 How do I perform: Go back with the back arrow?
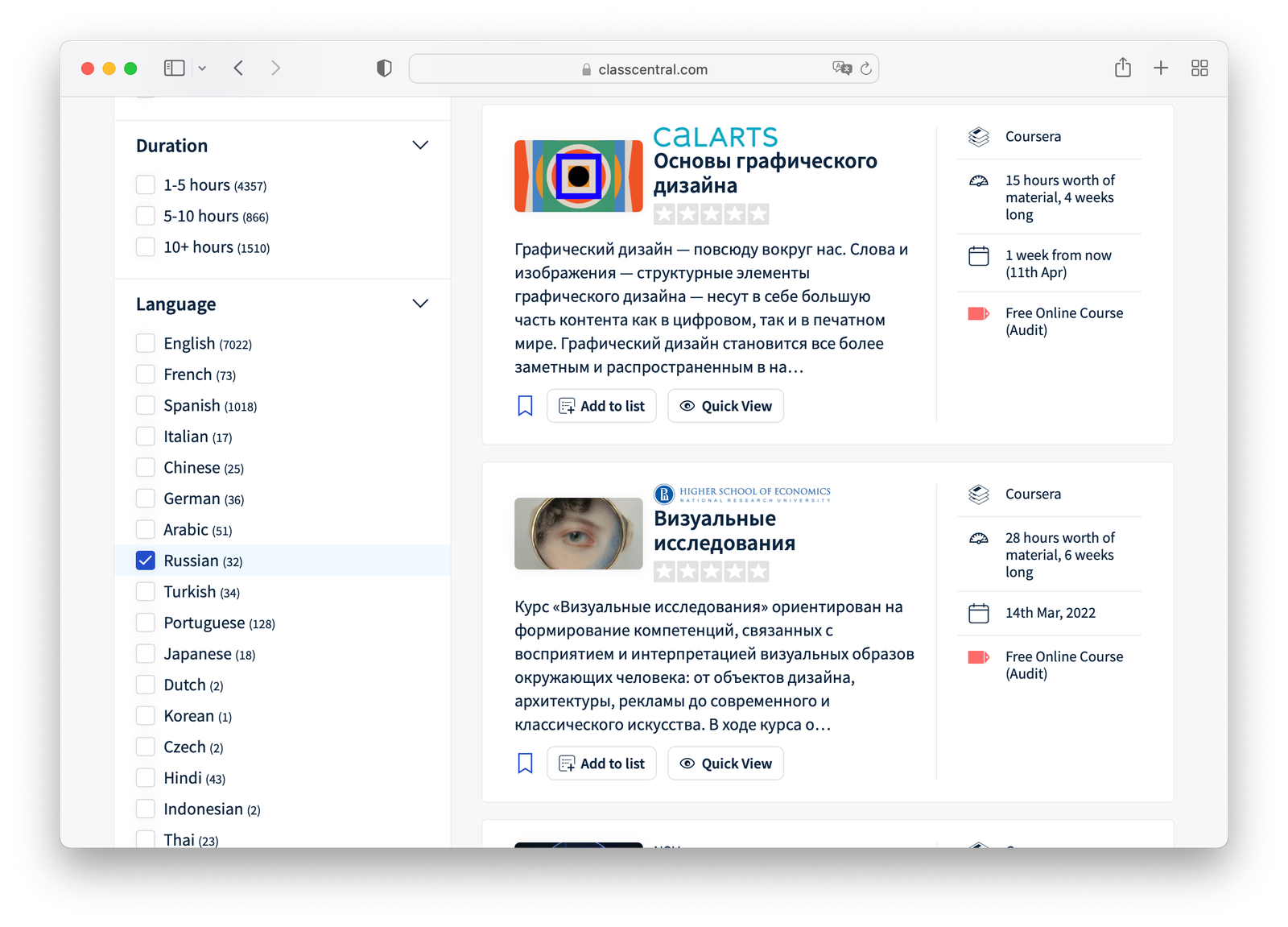pyautogui.click(x=238, y=68)
